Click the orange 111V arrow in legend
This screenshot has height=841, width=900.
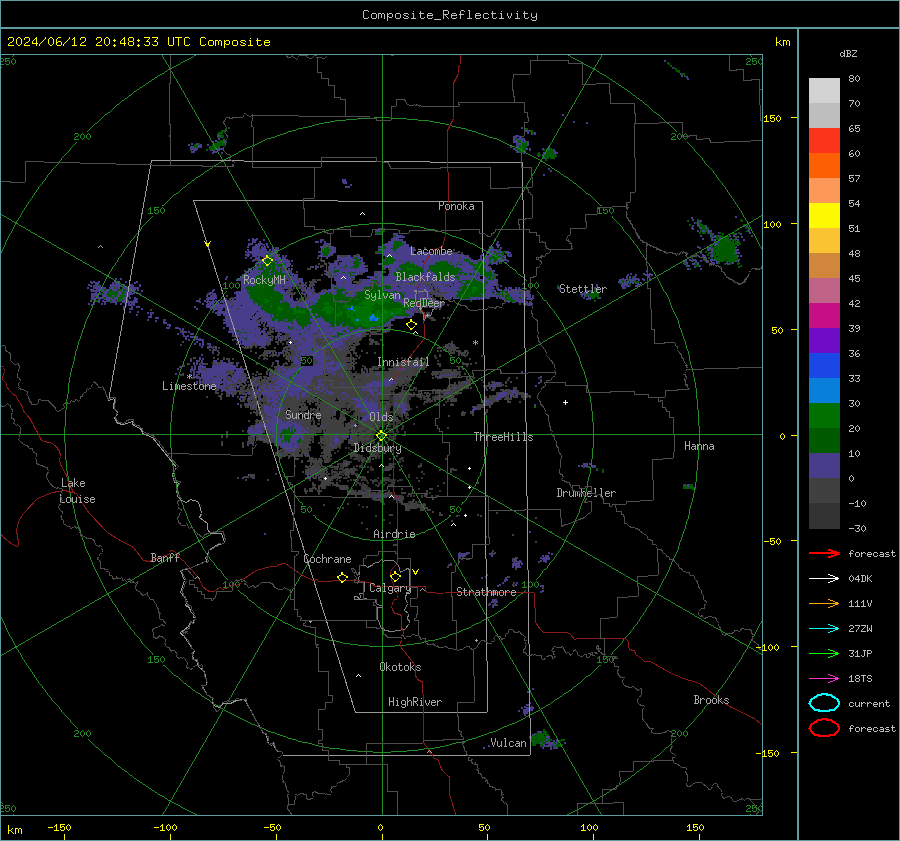click(824, 603)
